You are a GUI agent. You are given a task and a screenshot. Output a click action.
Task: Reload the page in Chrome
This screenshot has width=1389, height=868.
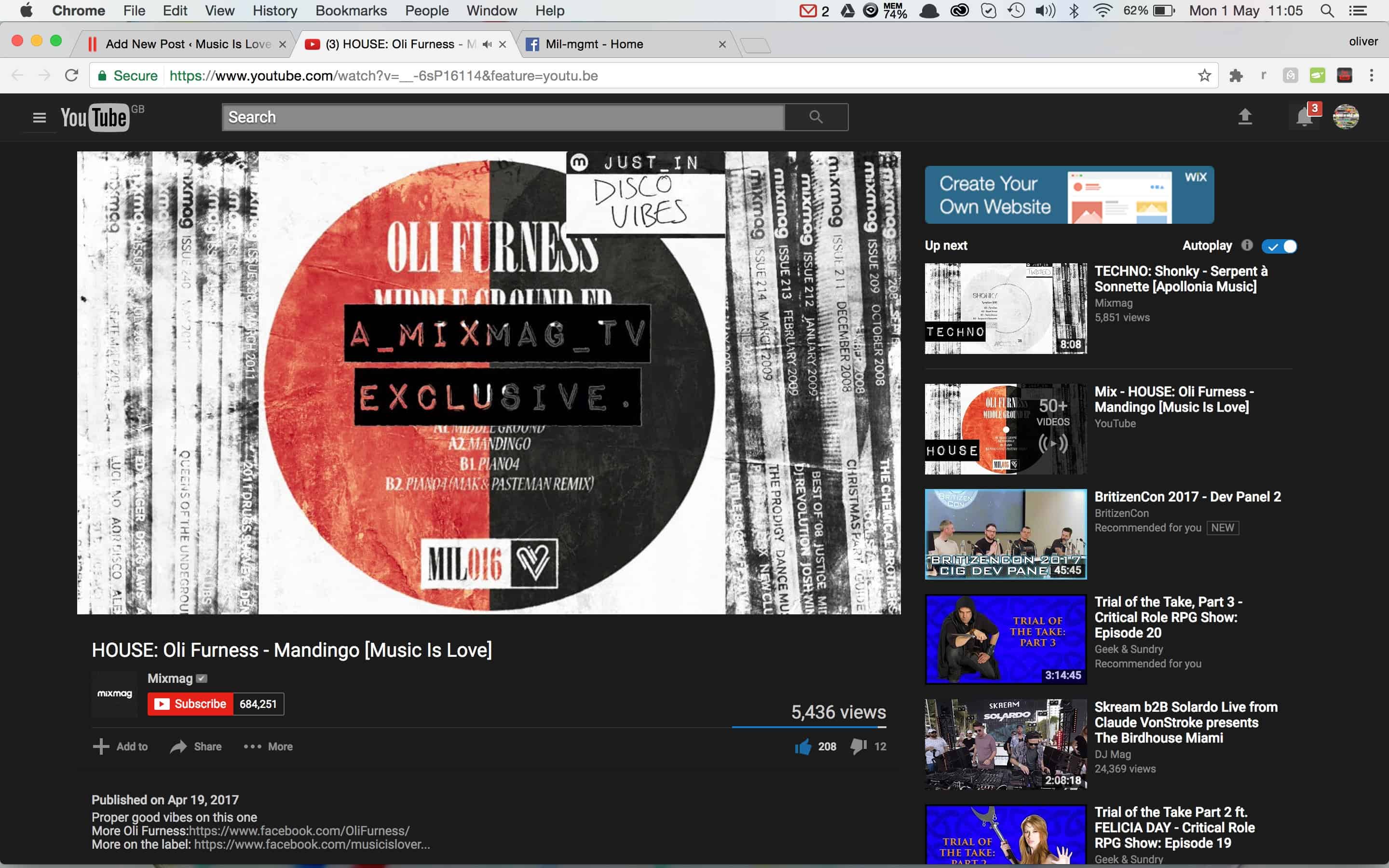[x=71, y=76]
